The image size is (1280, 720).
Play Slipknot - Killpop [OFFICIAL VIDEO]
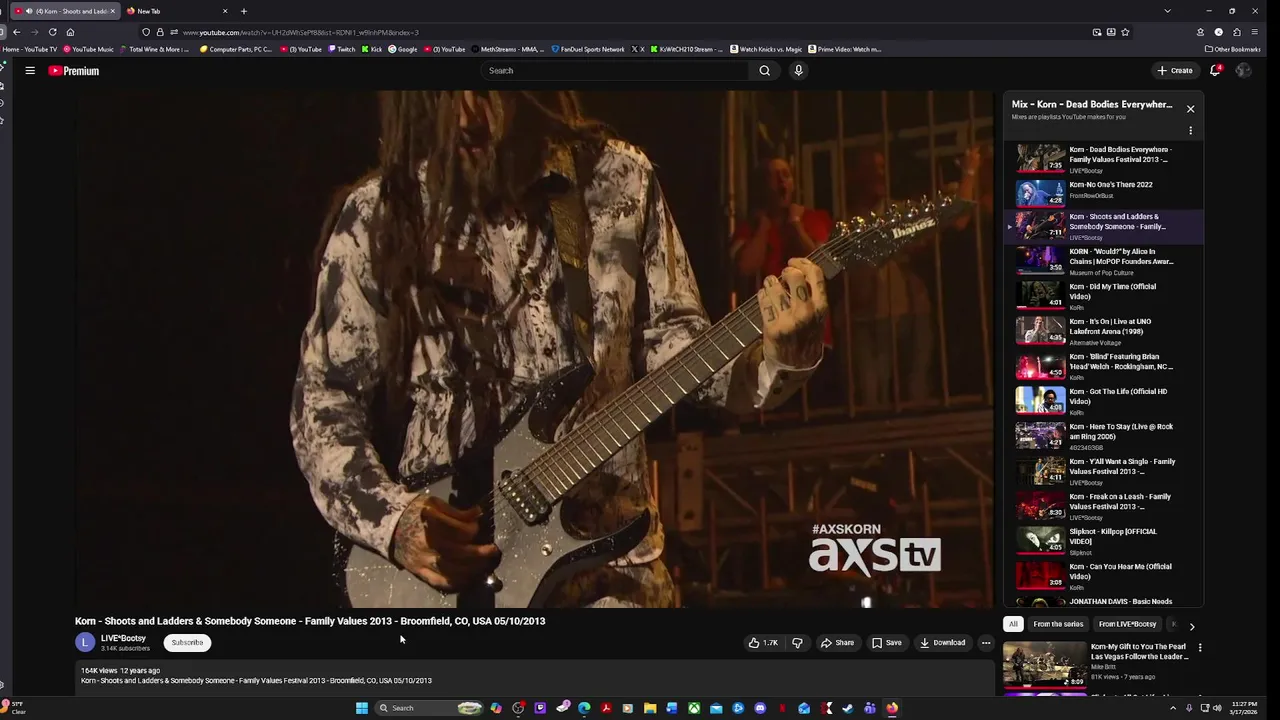click(x=1105, y=541)
